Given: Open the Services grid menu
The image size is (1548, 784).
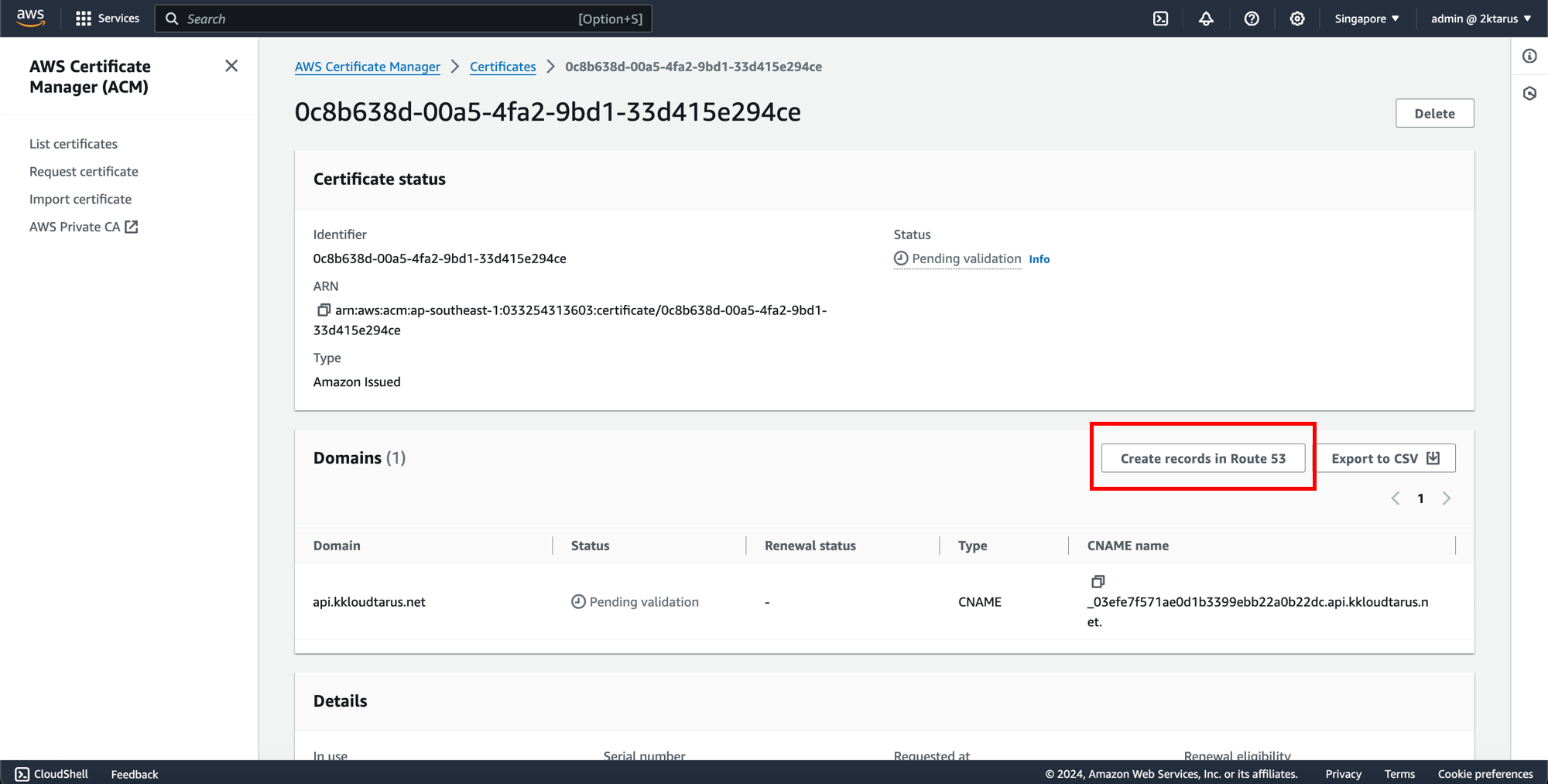Looking at the screenshot, I should (x=108, y=19).
